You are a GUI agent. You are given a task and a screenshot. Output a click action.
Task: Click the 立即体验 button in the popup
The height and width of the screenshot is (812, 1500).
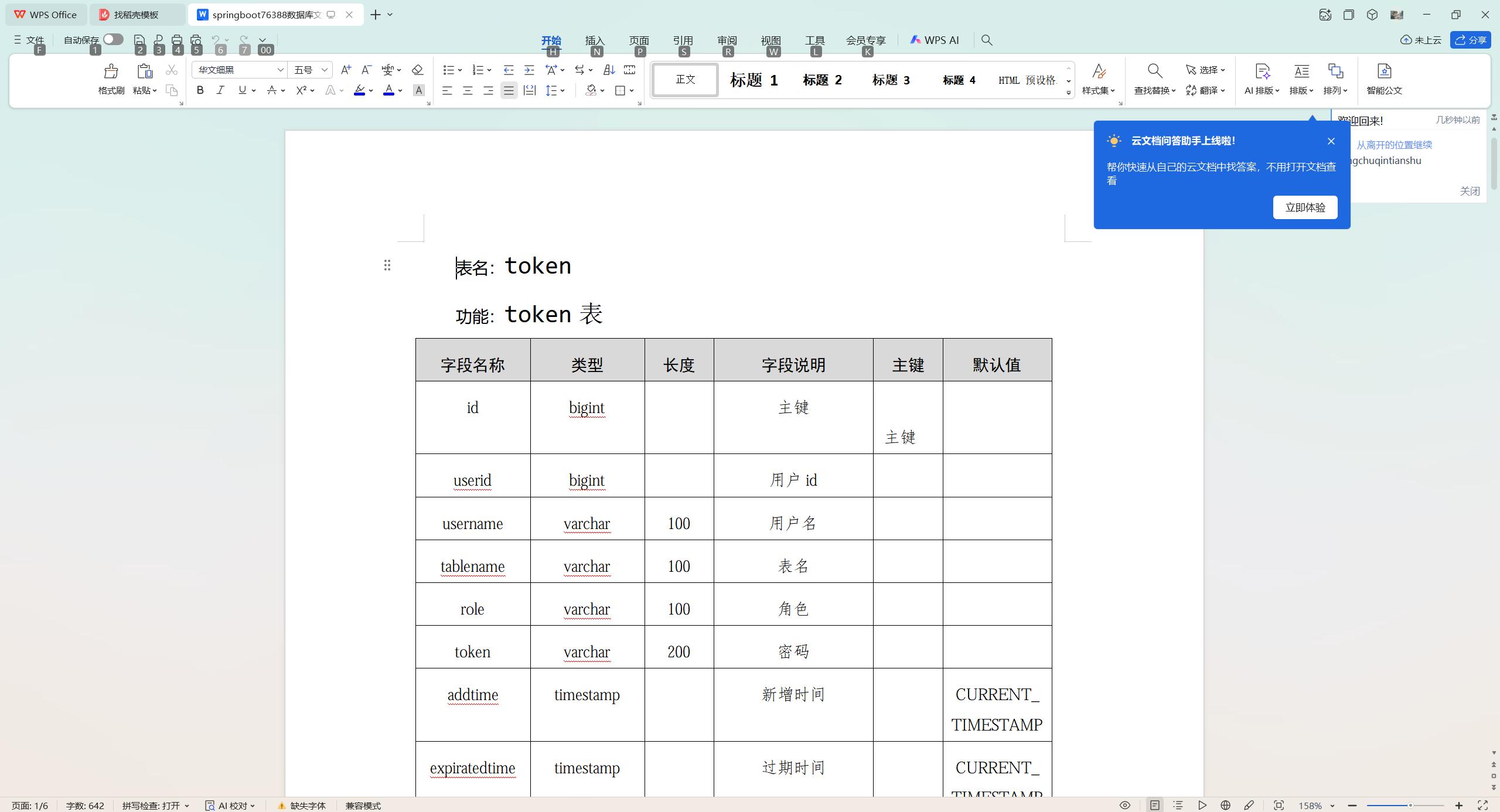tap(1305, 207)
